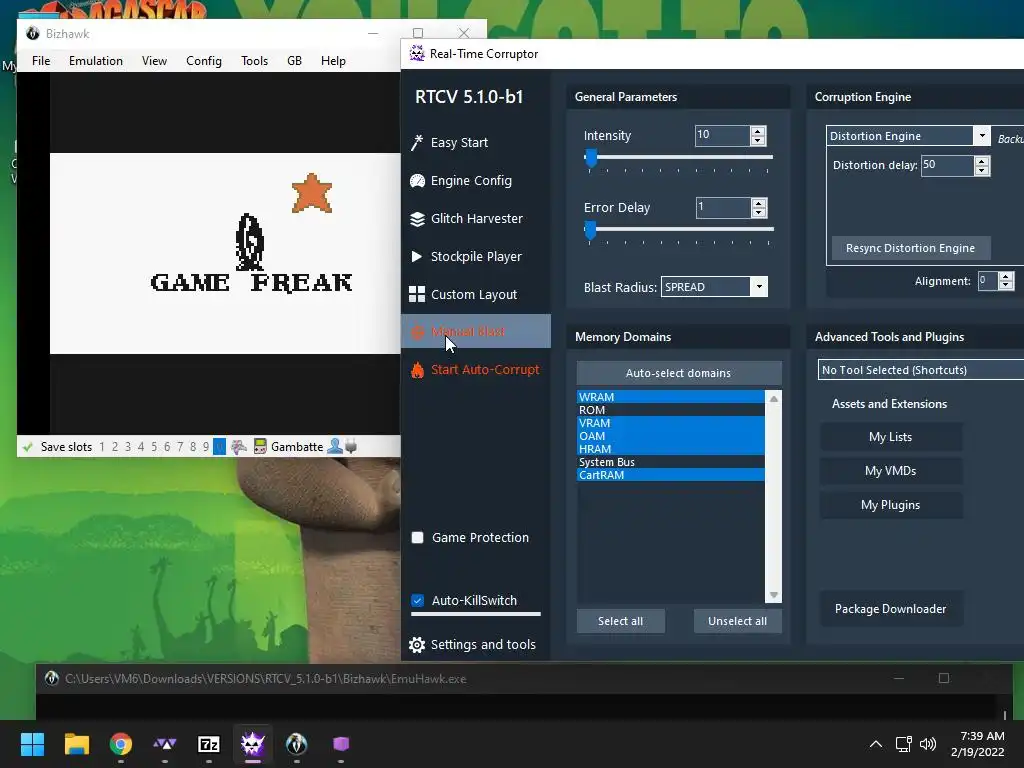1024x768 pixels.
Task: Select save slot 0 in Bizhawk
Action: click(219, 447)
